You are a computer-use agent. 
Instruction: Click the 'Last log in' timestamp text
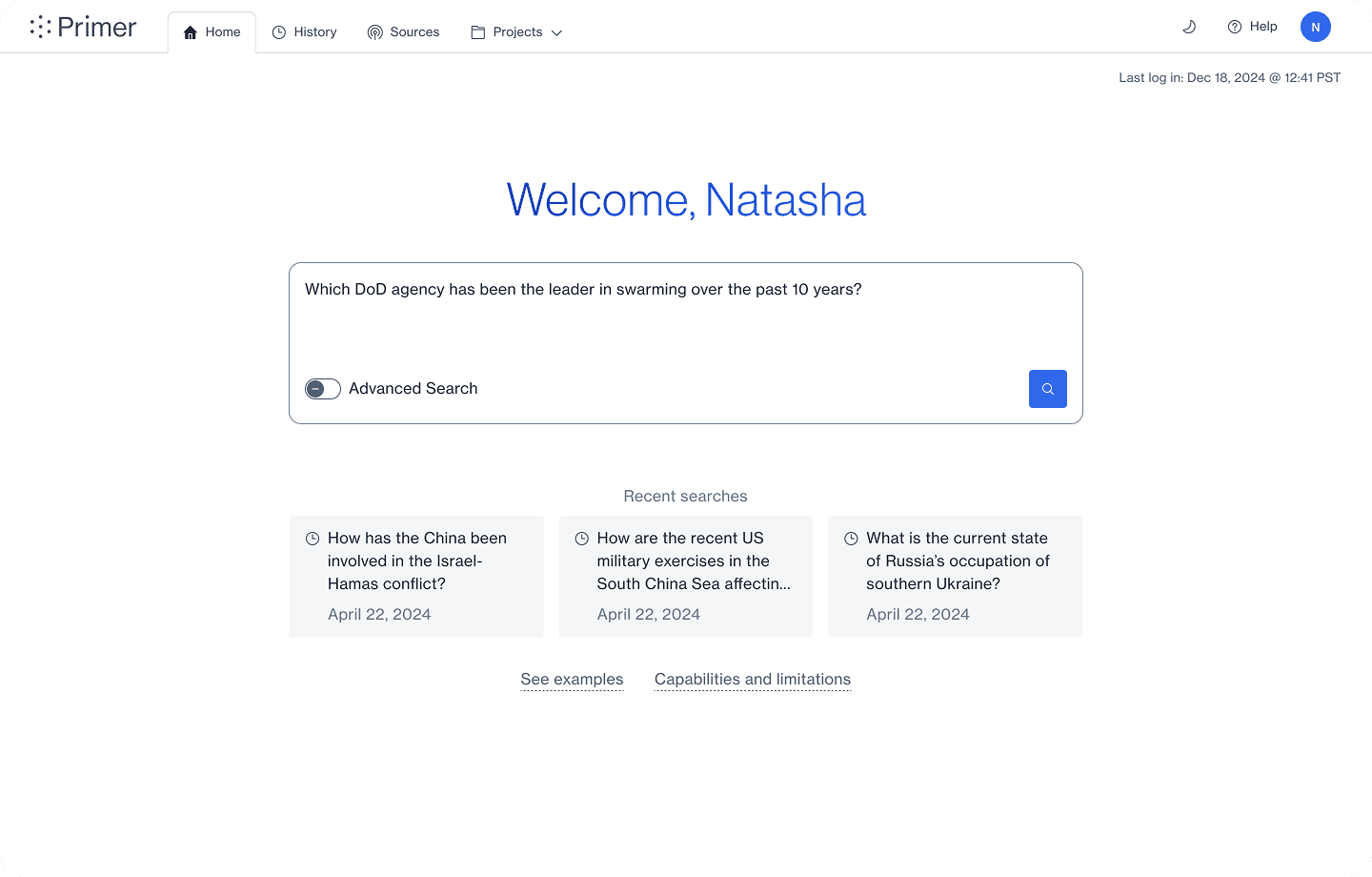point(1230,78)
